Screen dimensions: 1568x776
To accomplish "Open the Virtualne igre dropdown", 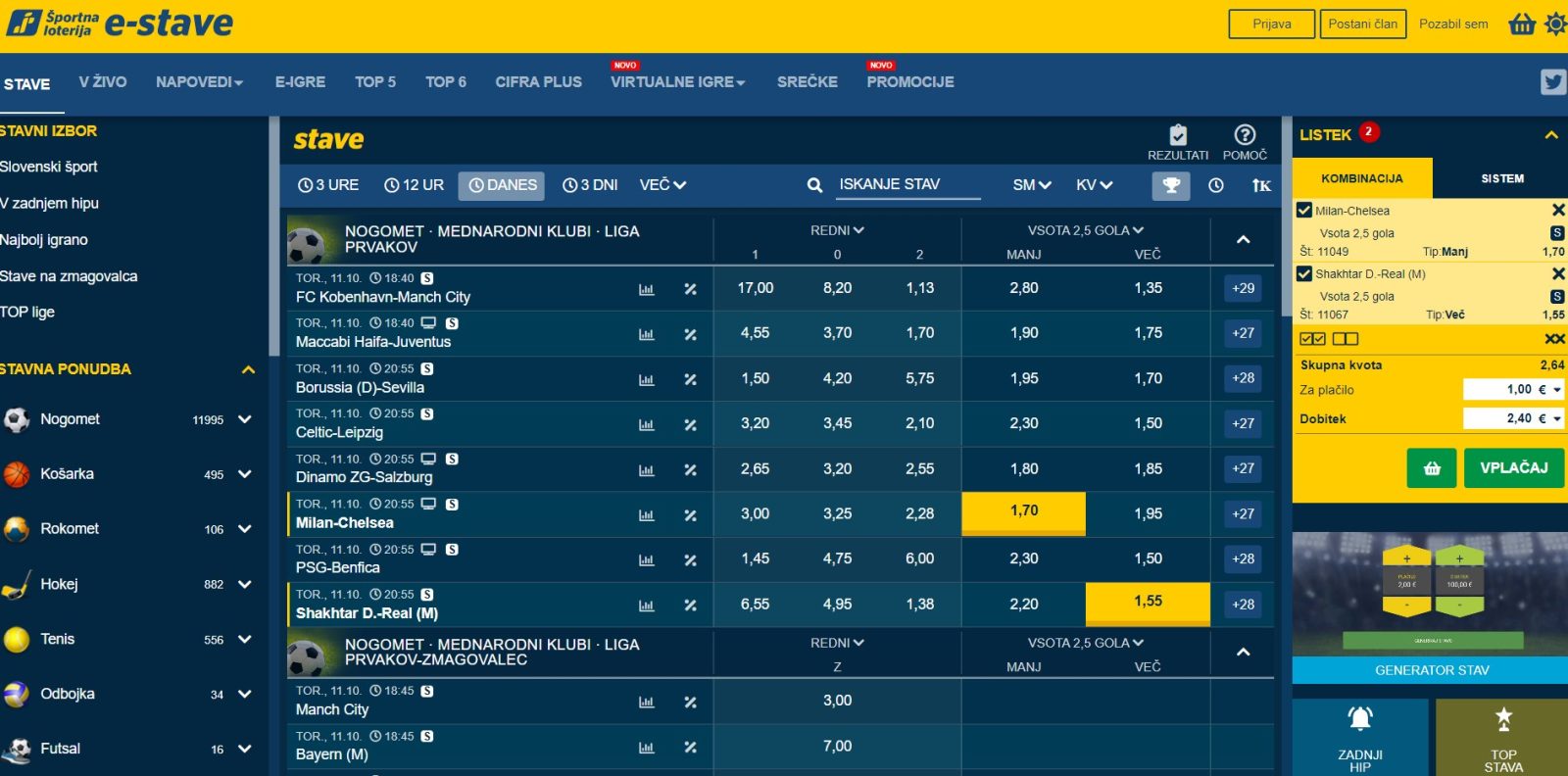I will point(678,82).
